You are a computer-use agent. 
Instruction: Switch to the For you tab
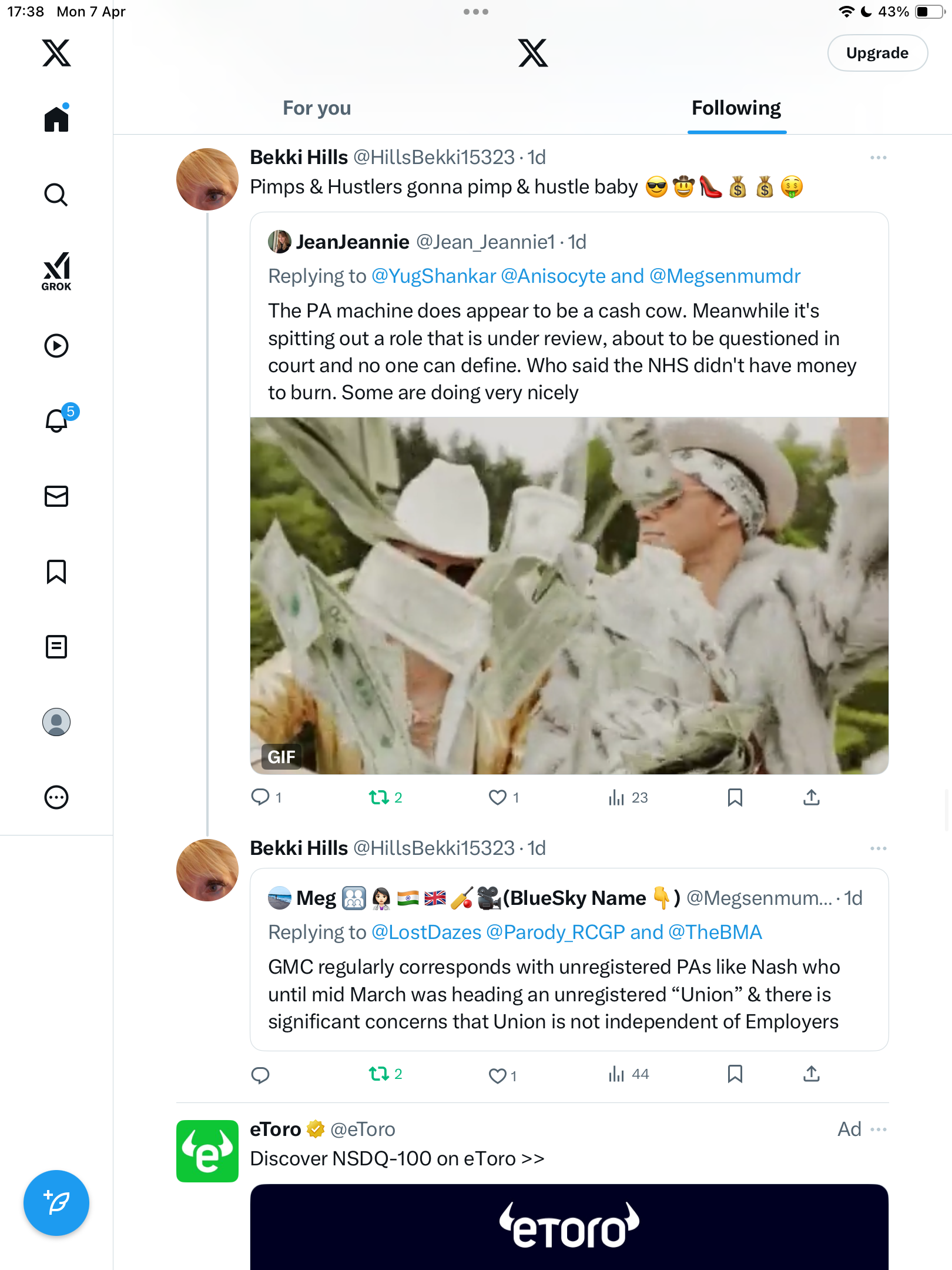[x=317, y=108]
